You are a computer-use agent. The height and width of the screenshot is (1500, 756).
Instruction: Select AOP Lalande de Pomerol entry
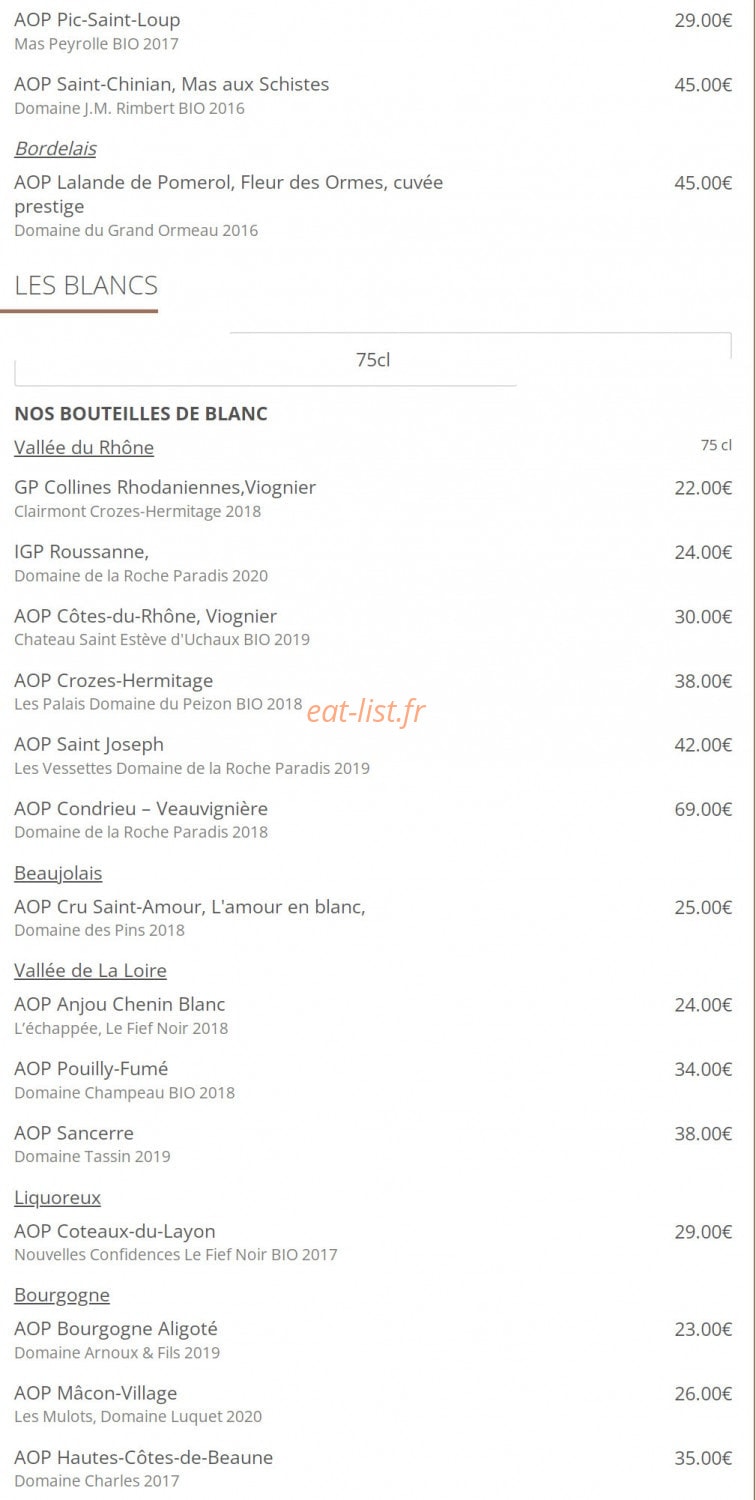pyautogui.click(x=373, y=205)
